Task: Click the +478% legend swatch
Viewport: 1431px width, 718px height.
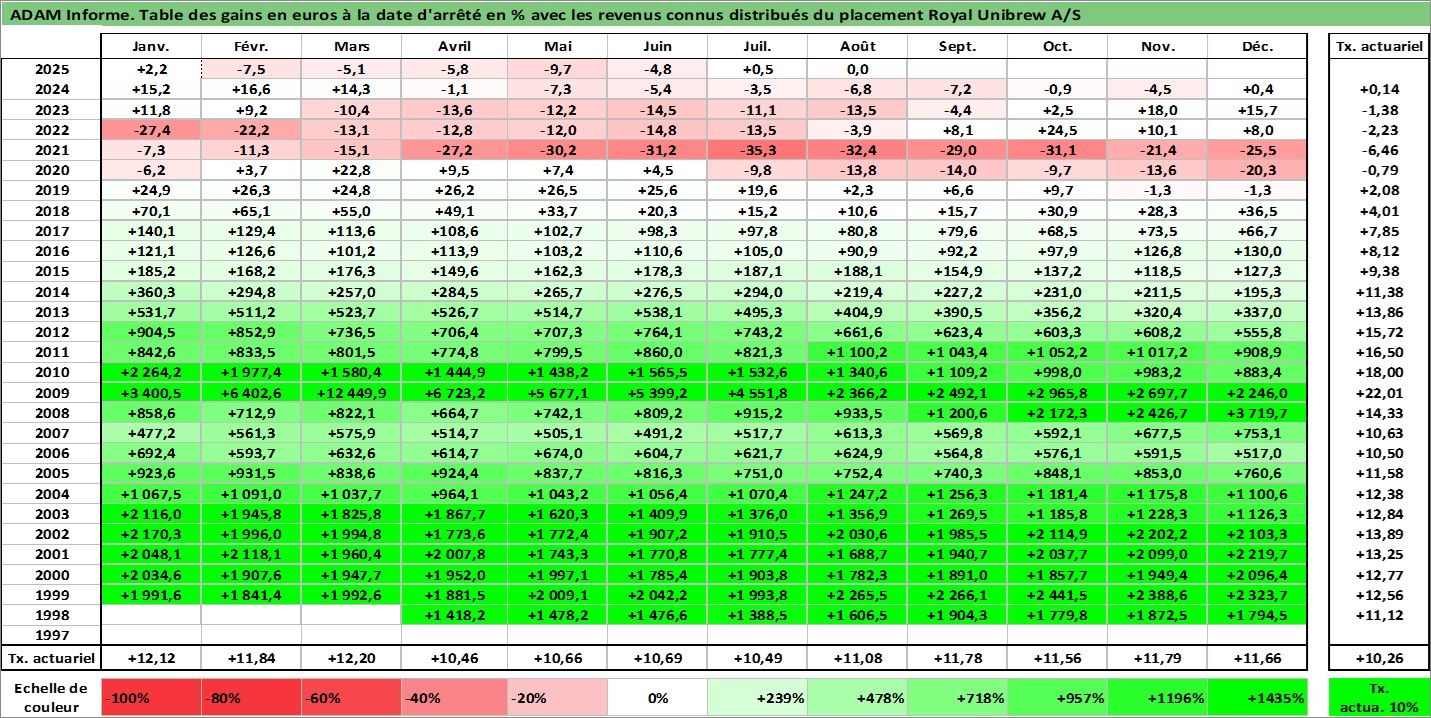Action: coord(858,697)
